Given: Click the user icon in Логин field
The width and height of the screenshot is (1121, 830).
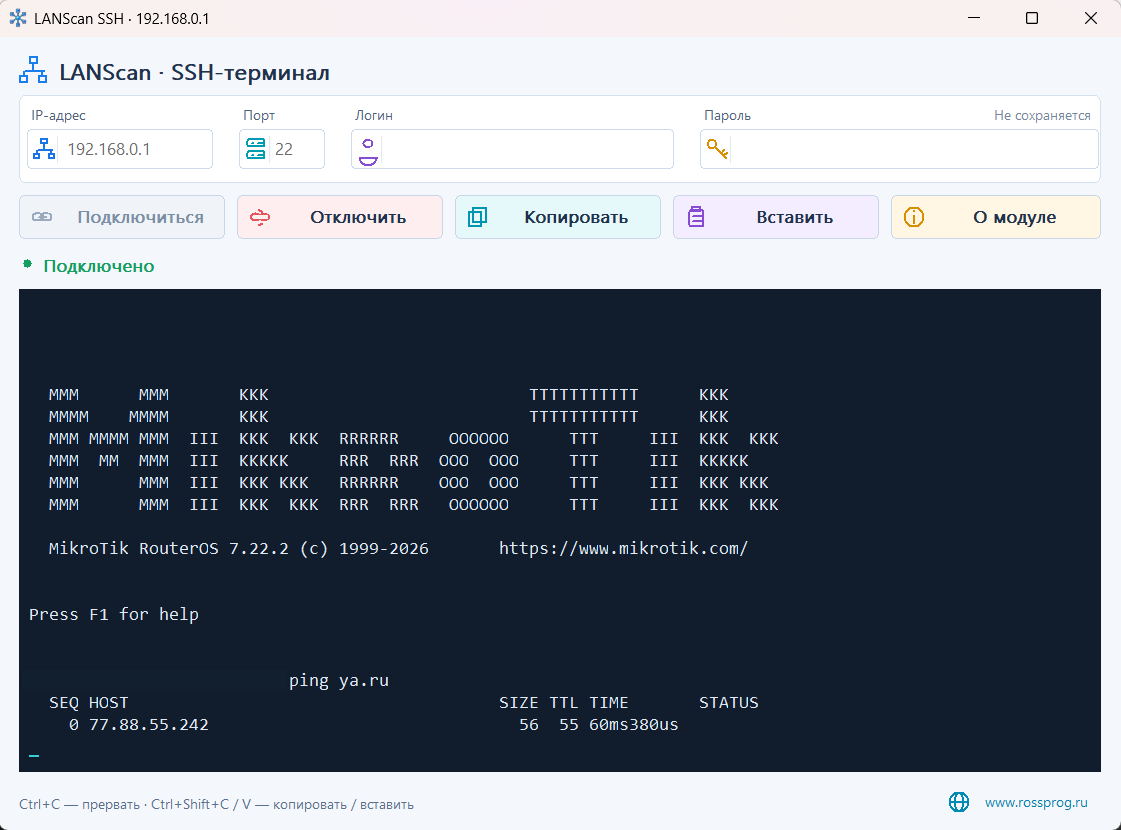Looking at the screenshot, I should [x=368, y=152].
